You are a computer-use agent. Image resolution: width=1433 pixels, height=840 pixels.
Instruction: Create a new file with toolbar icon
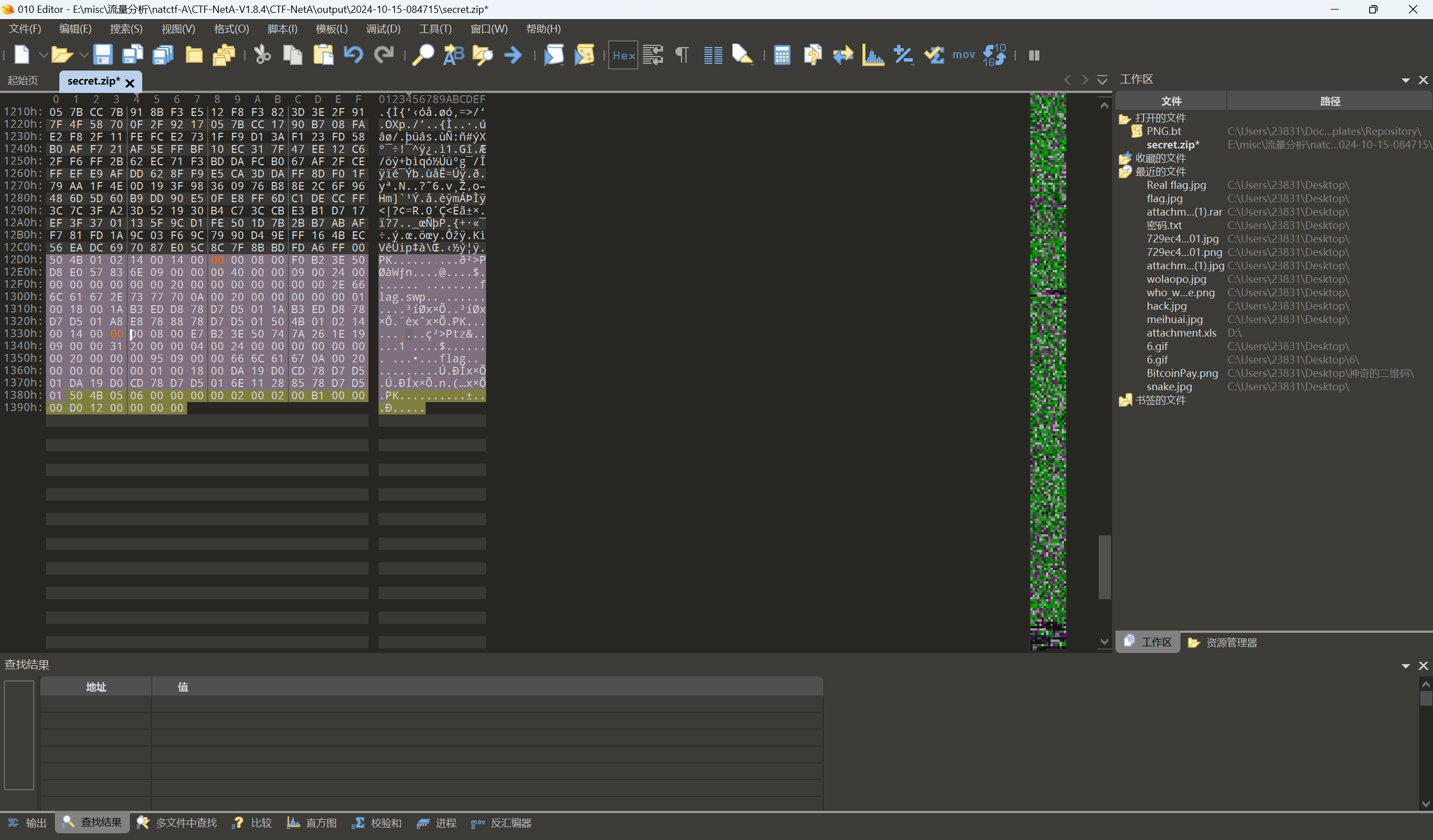click(22, 54)
